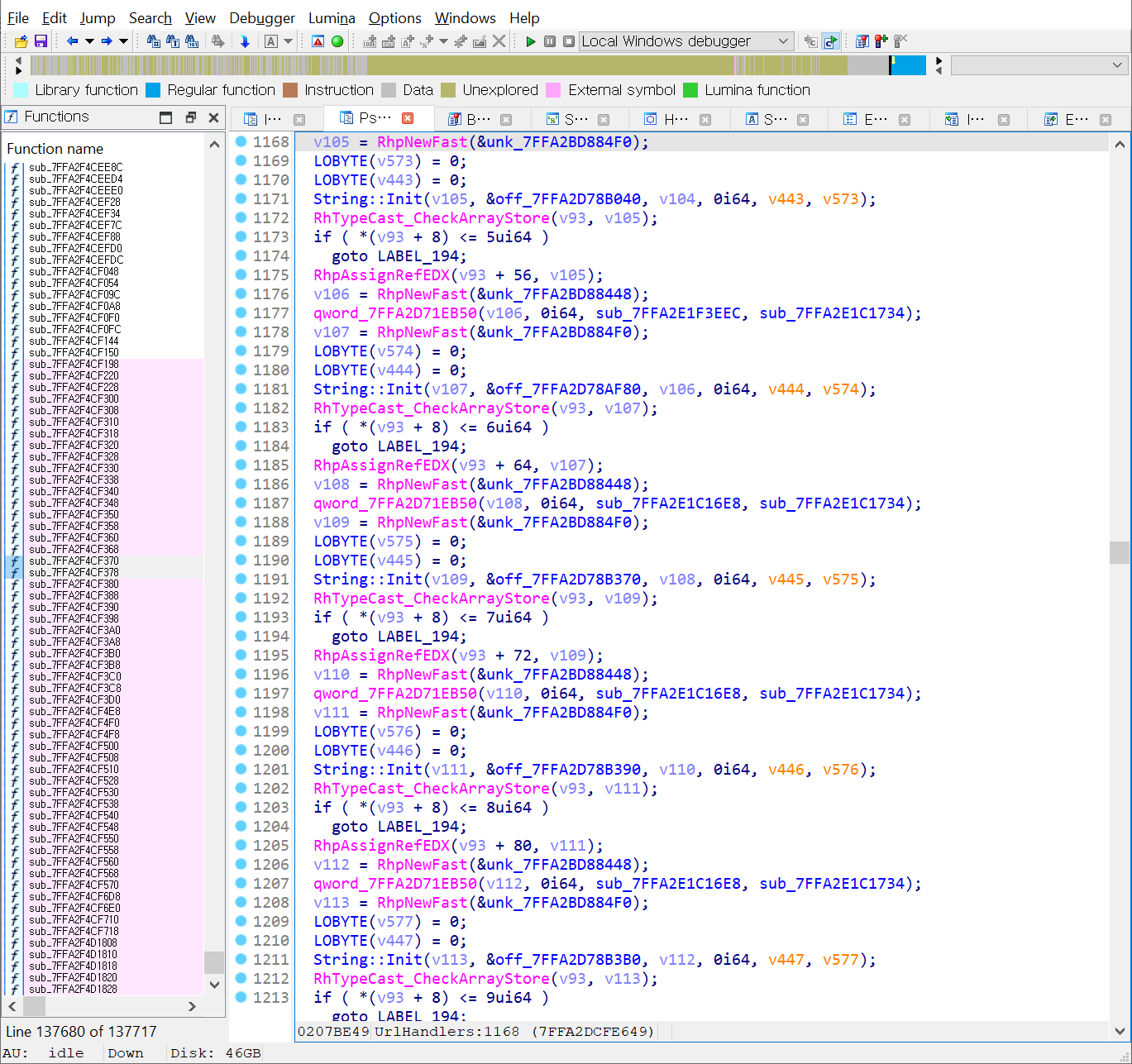Open the Options menu

(x=394, y=17)
